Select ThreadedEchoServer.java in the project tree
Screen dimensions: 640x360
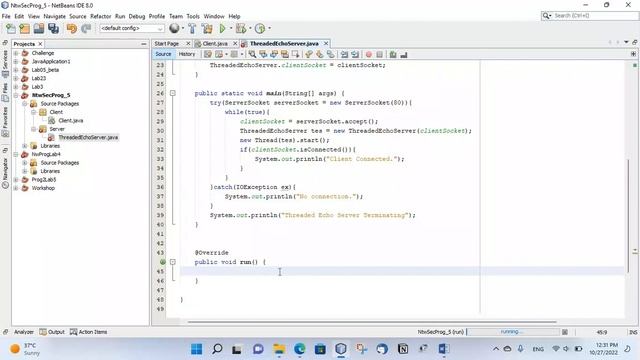coord(88,137)
